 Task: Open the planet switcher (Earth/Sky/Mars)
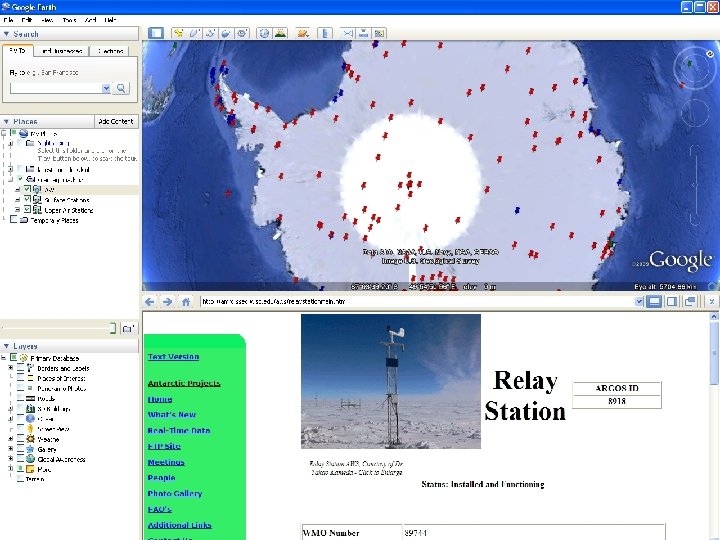(x=303, y=33)
